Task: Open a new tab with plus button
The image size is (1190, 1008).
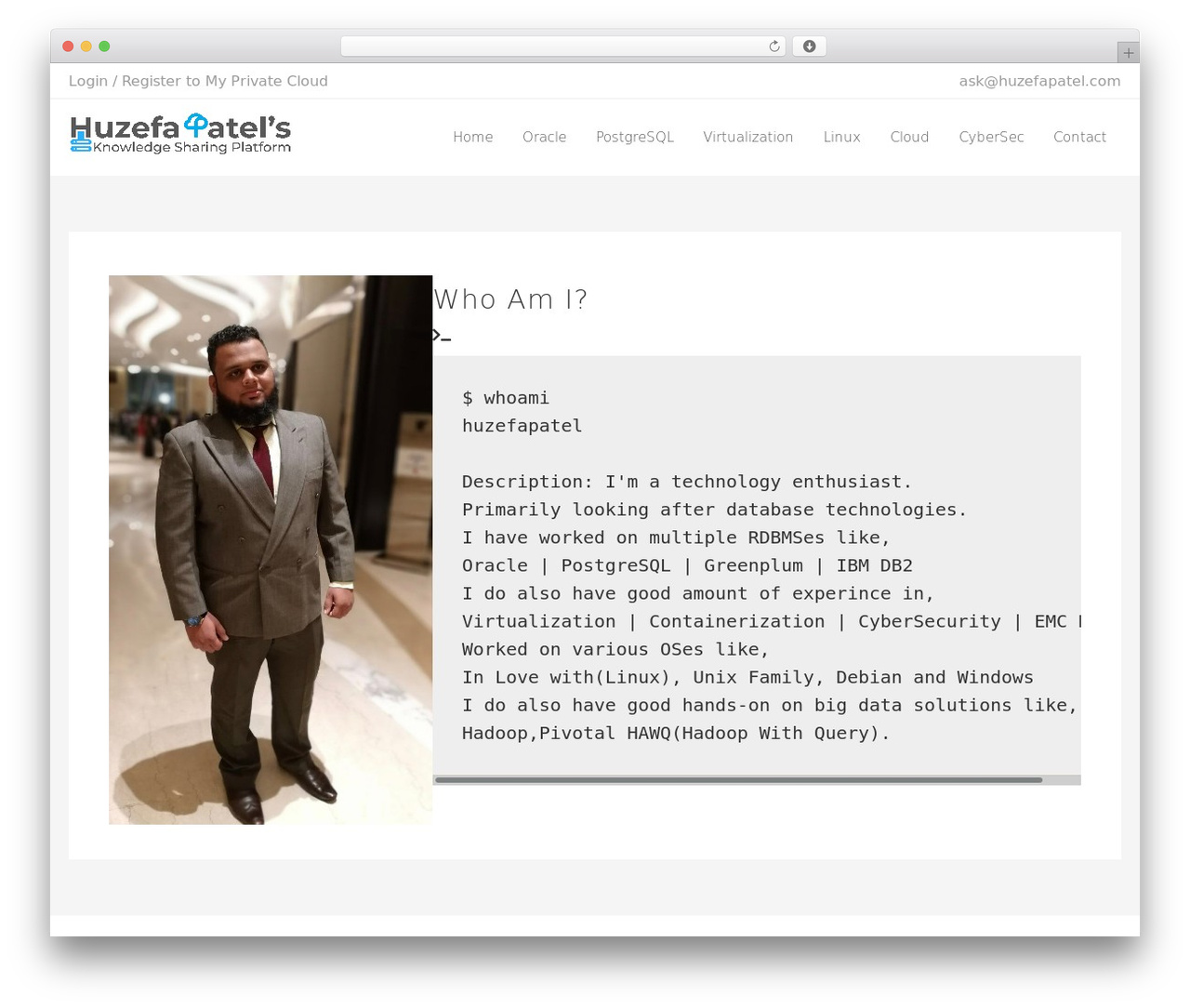Action: (1128, 53)
